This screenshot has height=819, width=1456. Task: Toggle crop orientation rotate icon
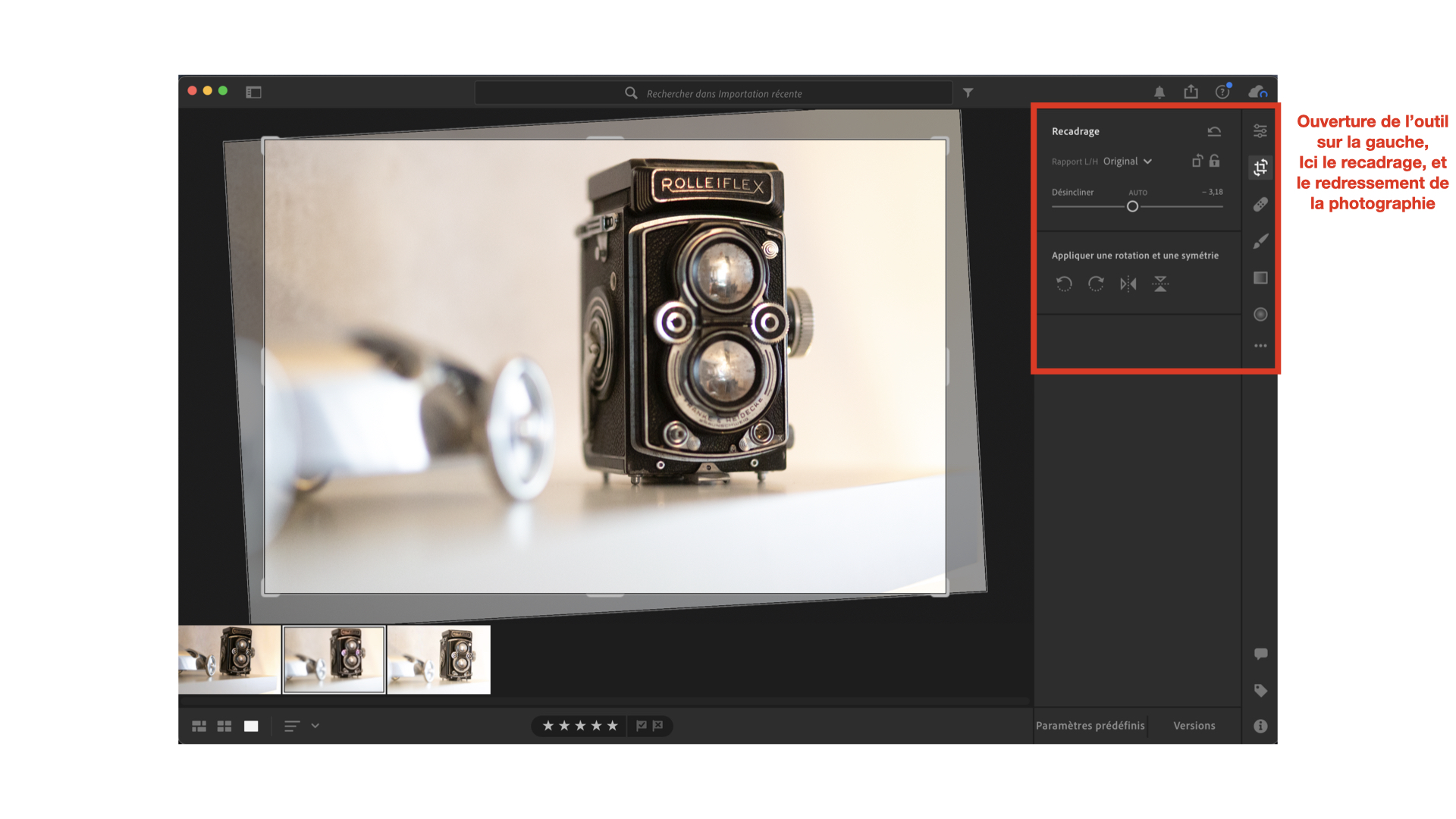(1197, 161)
